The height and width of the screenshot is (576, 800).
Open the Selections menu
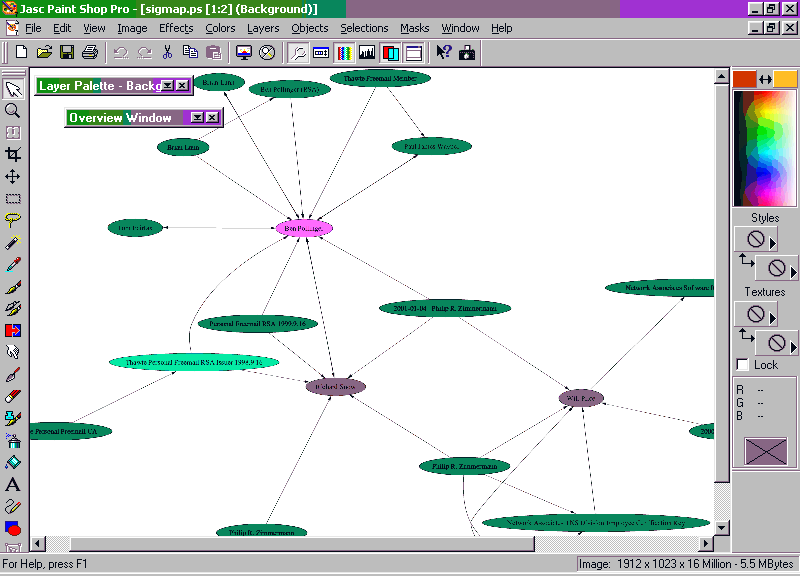pyautogui.click(x=364, y=28)
